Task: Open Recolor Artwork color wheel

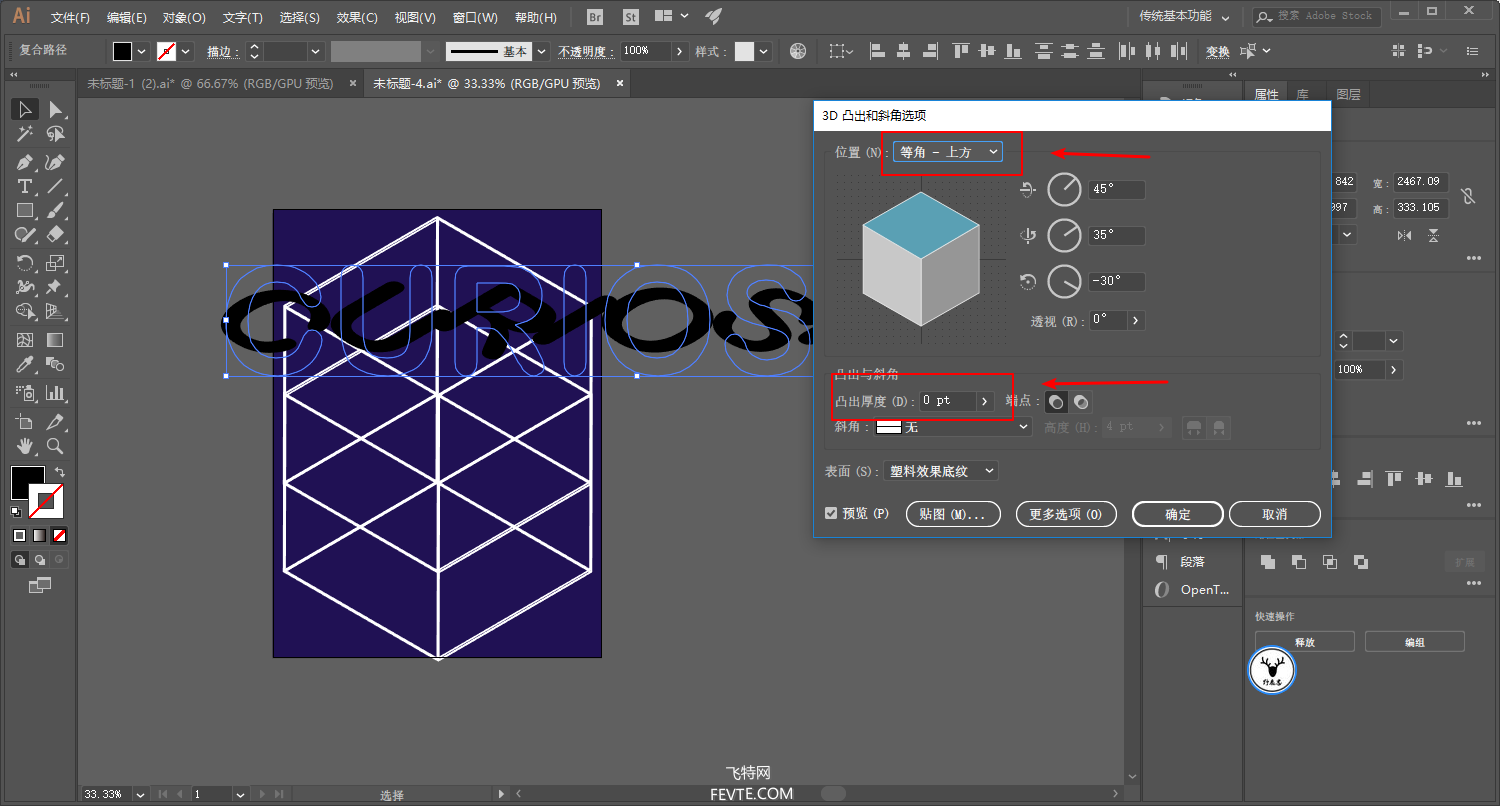Action: (798, 51)
